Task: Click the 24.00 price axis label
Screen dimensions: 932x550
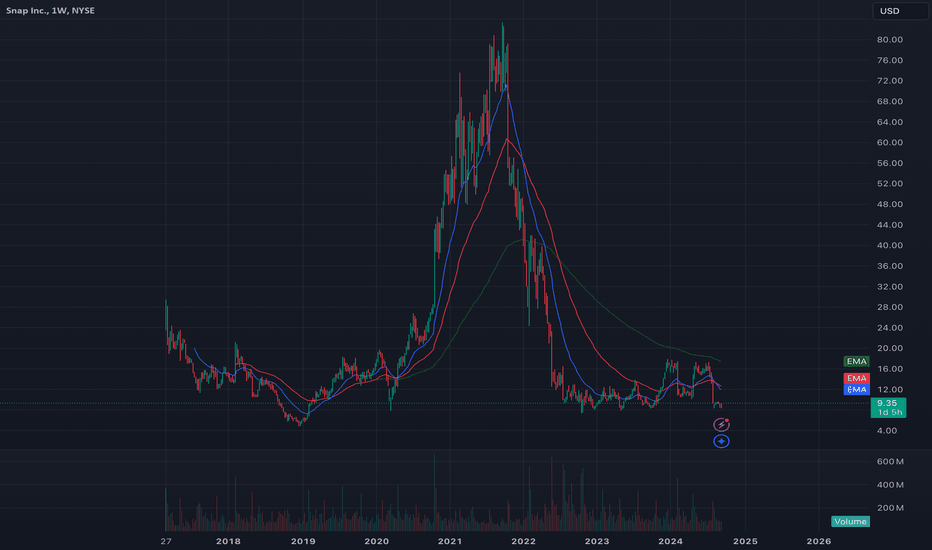Action: (890, 328)
